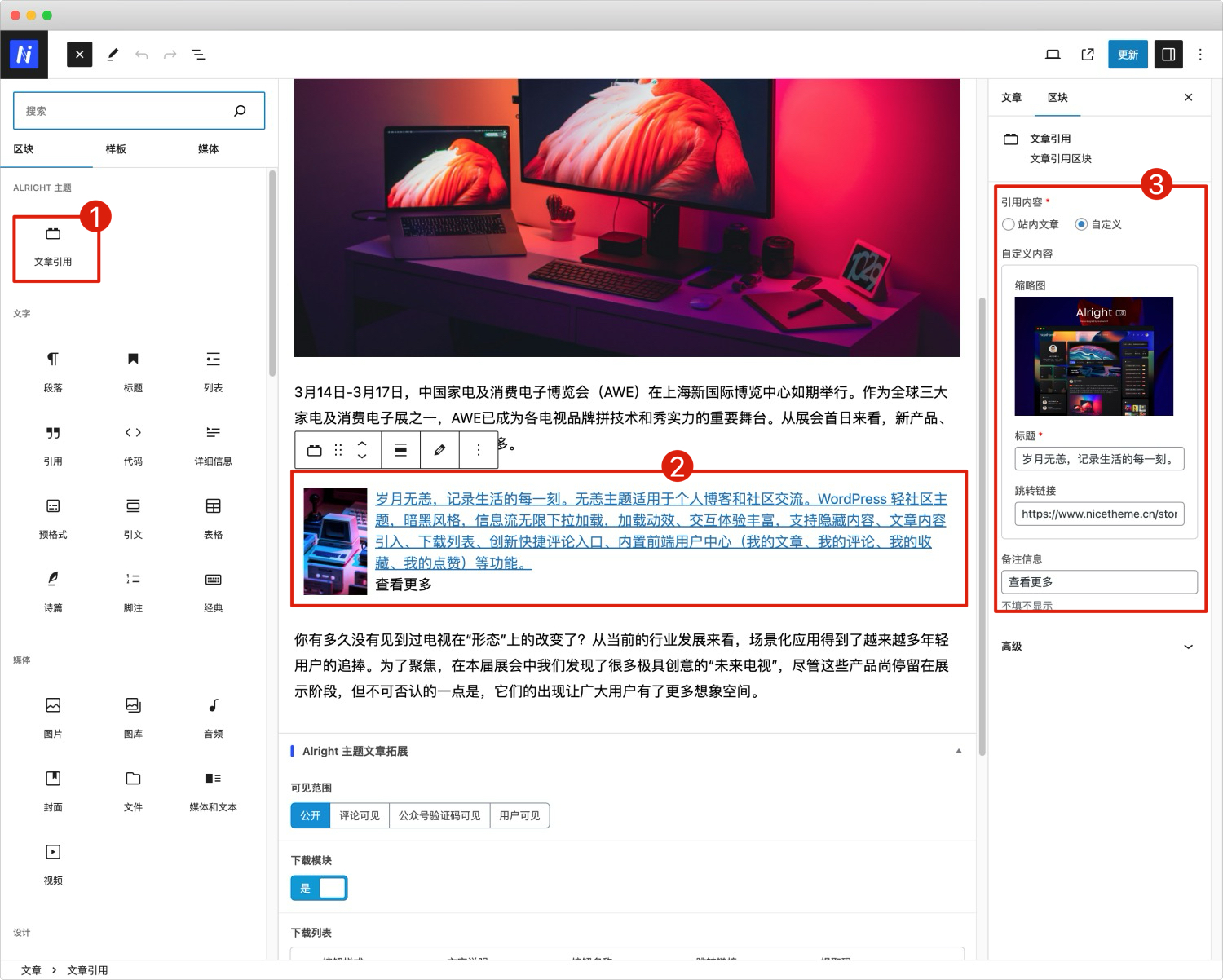This screenshot has width=1223, height=980.
Task: Close the block inserter with X button
Action: [79, 55]
